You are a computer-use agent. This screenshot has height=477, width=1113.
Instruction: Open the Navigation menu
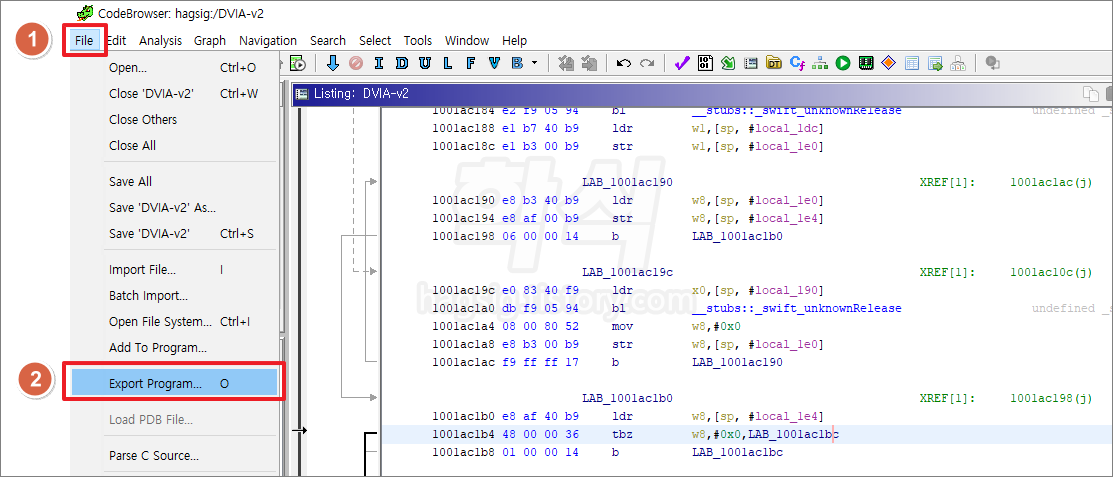pyautogui.click(x=268, y=40)
